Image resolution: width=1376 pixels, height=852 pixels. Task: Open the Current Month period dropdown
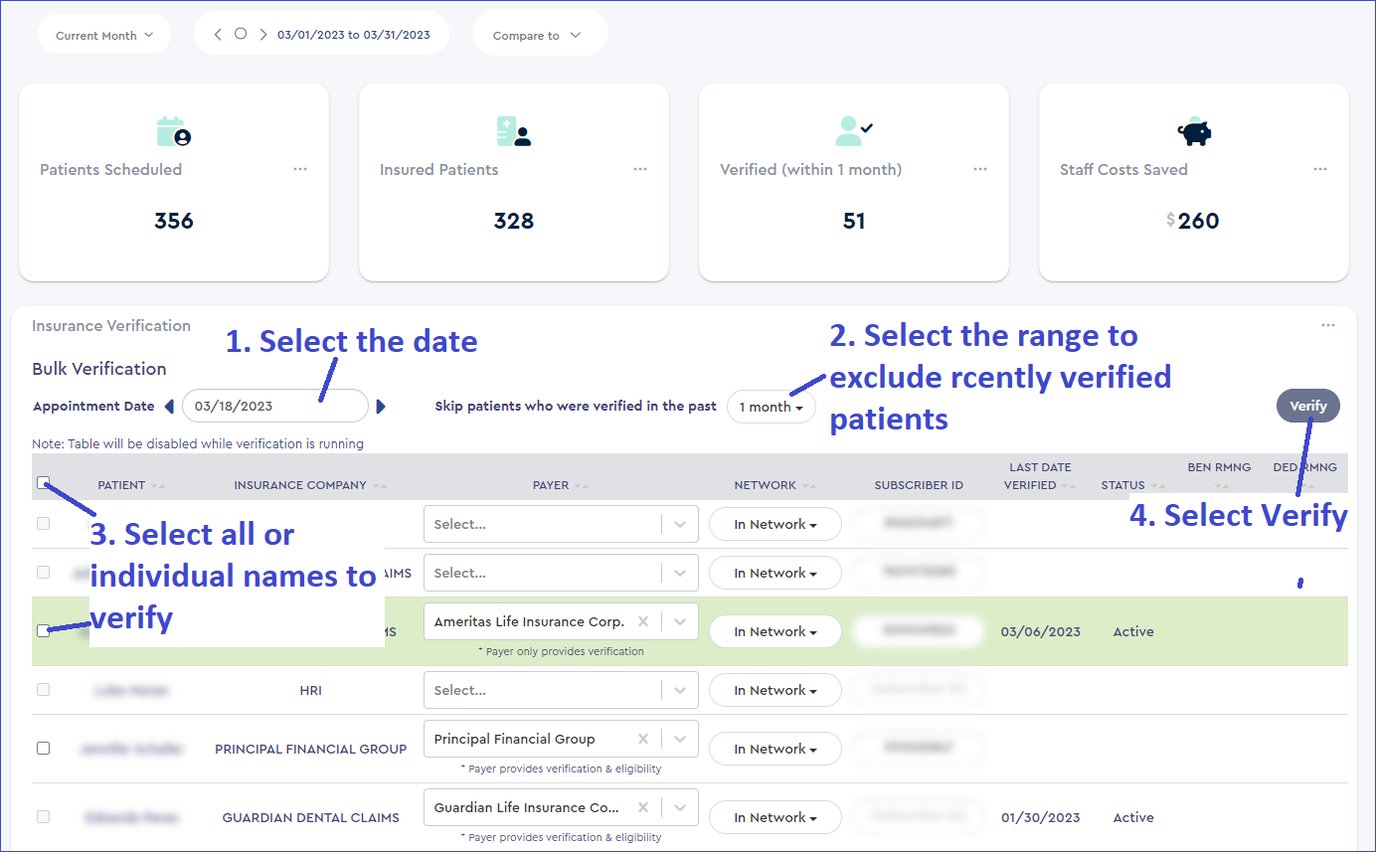(x=104, y=35)
